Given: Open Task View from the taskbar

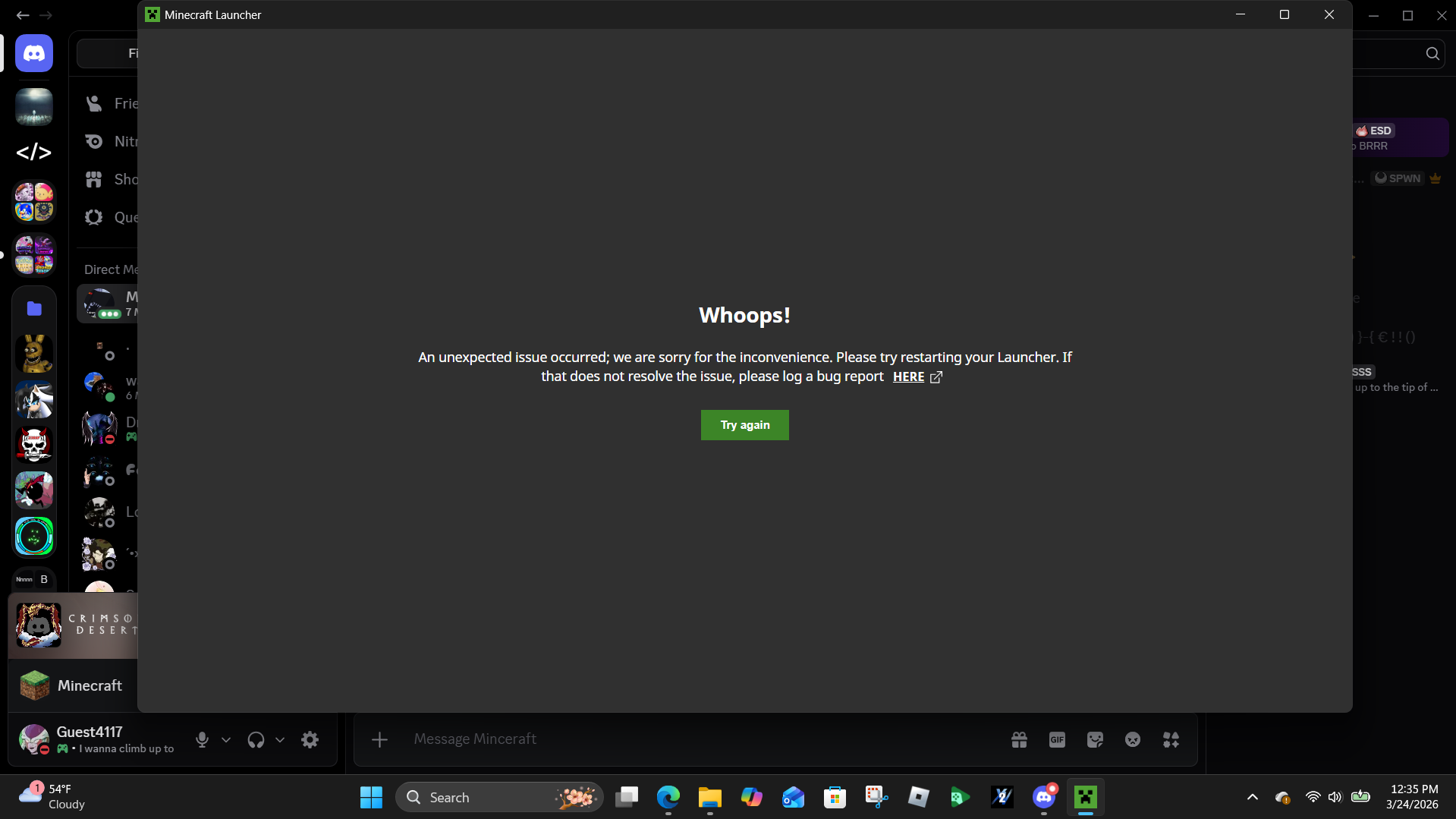Looking at the screenshot, I should pos(627,798).
